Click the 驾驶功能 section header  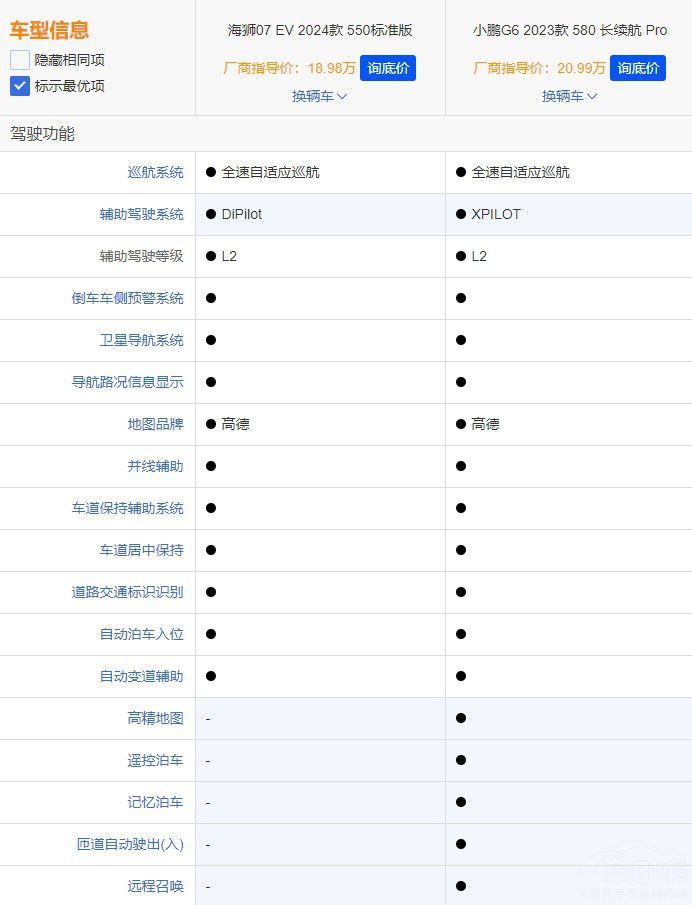tap(42, 134)
